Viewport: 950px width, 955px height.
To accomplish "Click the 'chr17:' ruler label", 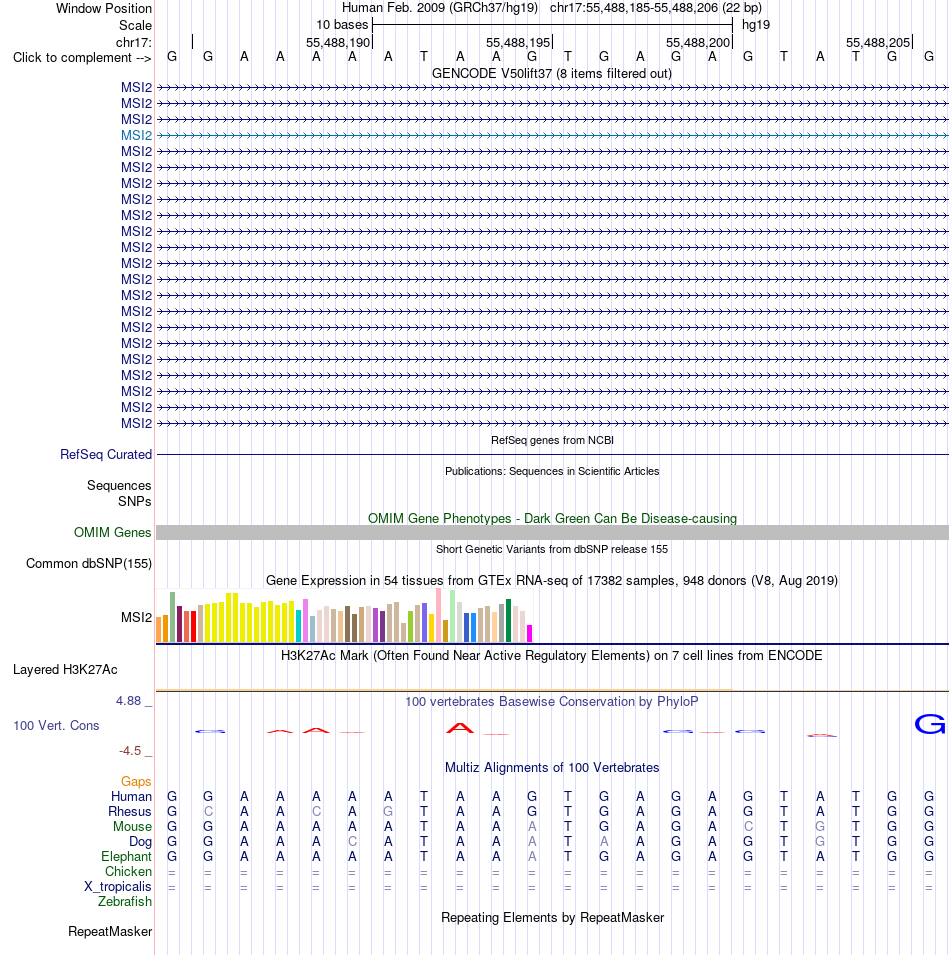I will click(133, 42).
